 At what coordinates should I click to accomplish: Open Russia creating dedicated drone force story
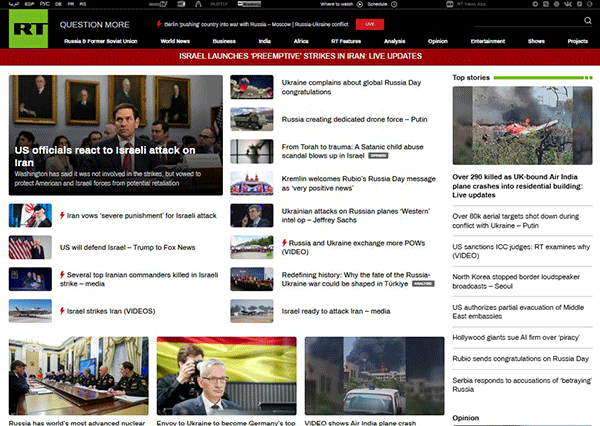354,119
